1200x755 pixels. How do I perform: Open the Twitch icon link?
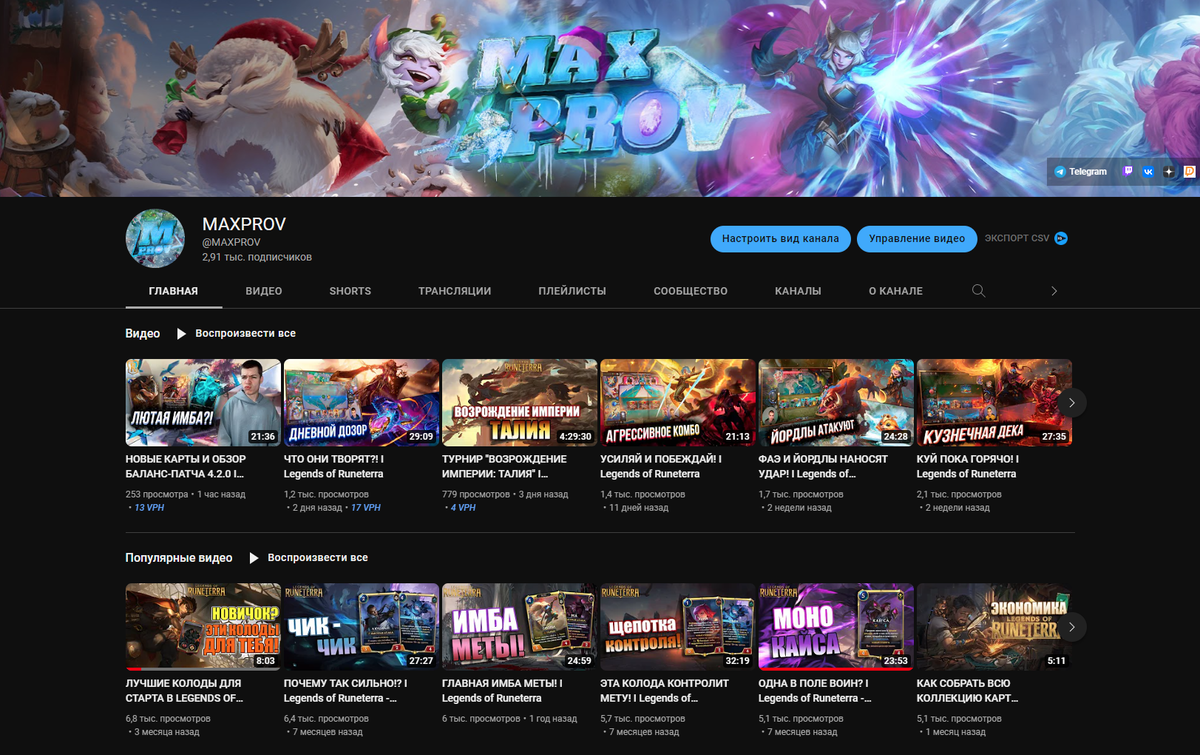(x=1129, y=171)
